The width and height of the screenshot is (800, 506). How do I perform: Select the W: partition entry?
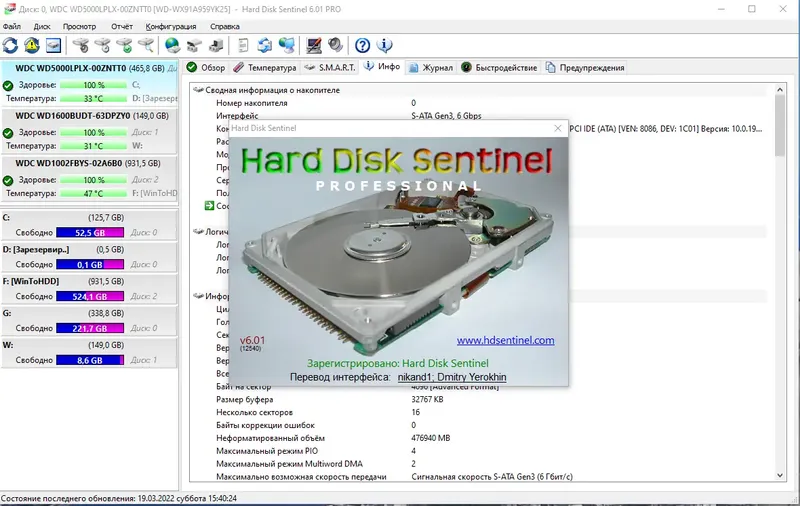point(89,352)
